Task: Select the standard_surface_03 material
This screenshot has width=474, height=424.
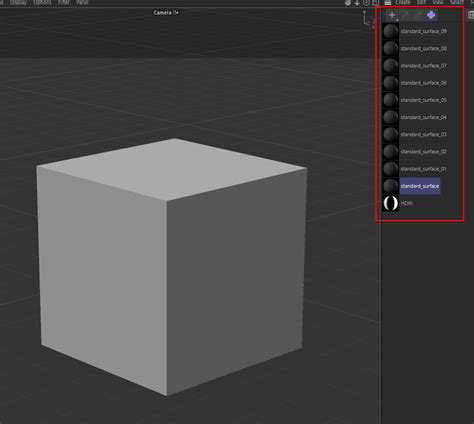Action: (424, 134)
